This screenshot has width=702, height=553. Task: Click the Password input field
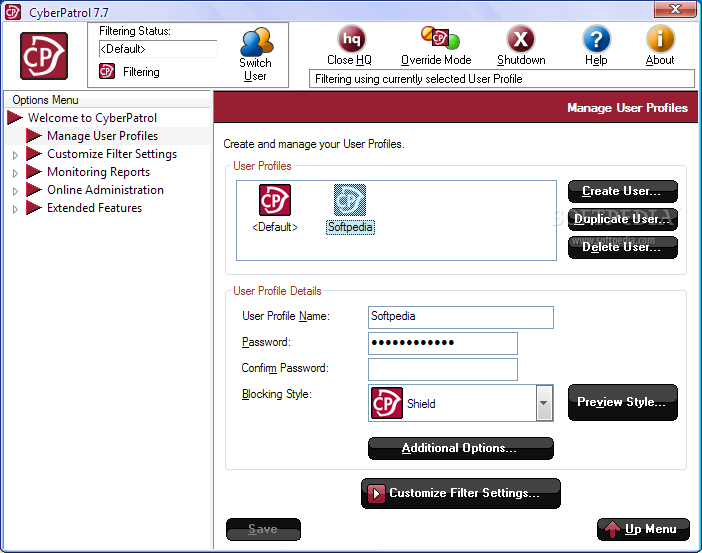click(x=443, y=343)
